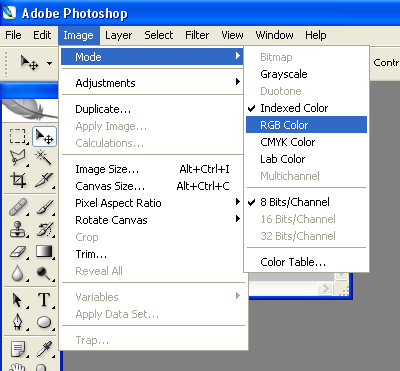Select the Slice tool
The width and height of the screenshot is (400, 371).
(44, 180)
